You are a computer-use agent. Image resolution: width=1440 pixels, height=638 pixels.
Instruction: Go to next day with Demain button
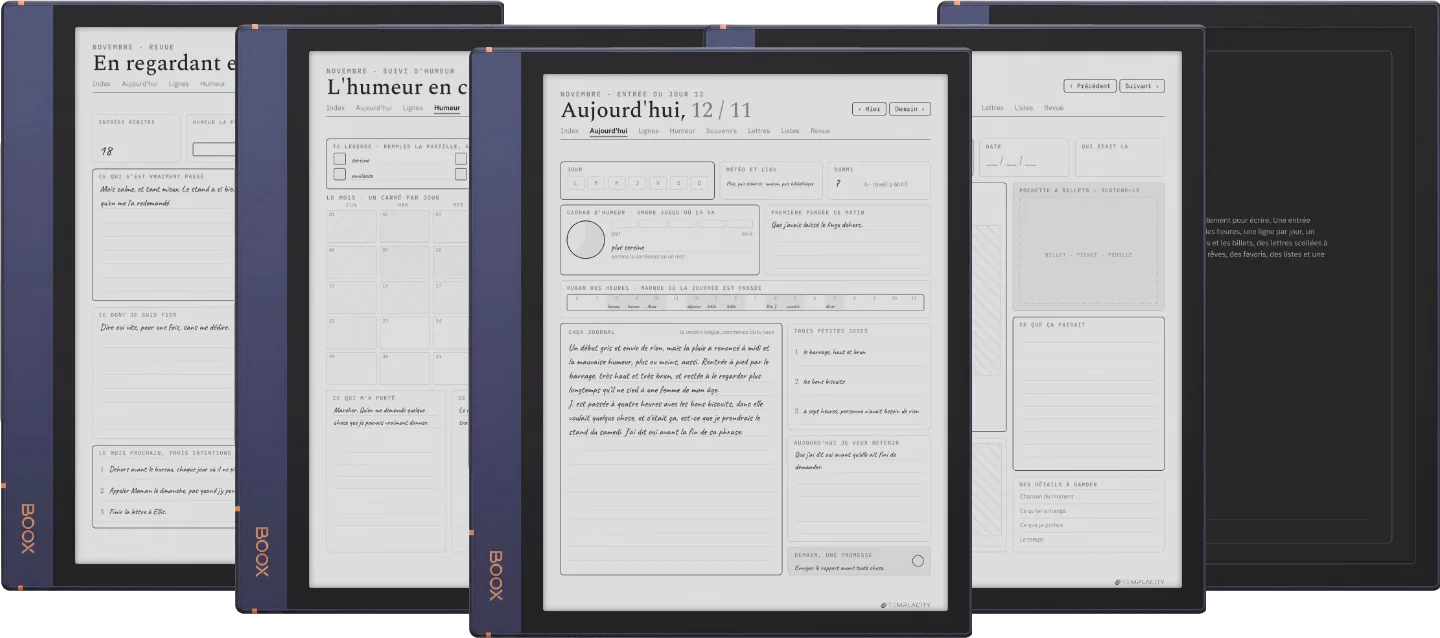(x=909, y=109)
